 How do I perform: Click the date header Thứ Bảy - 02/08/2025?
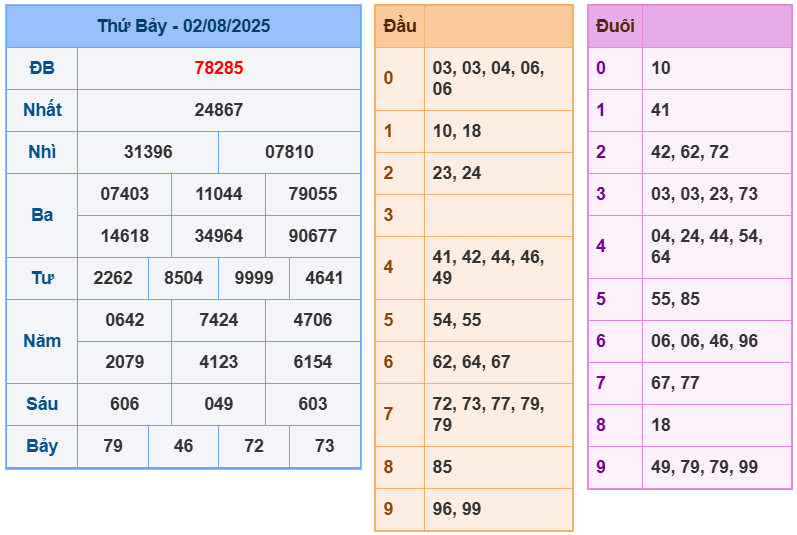click(183, 26)
